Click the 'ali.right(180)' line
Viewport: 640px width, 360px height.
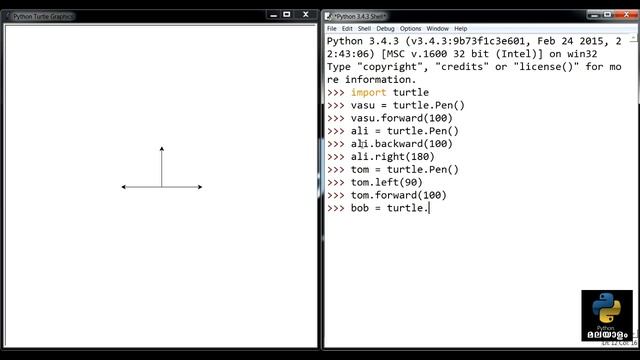pos(393,157)
